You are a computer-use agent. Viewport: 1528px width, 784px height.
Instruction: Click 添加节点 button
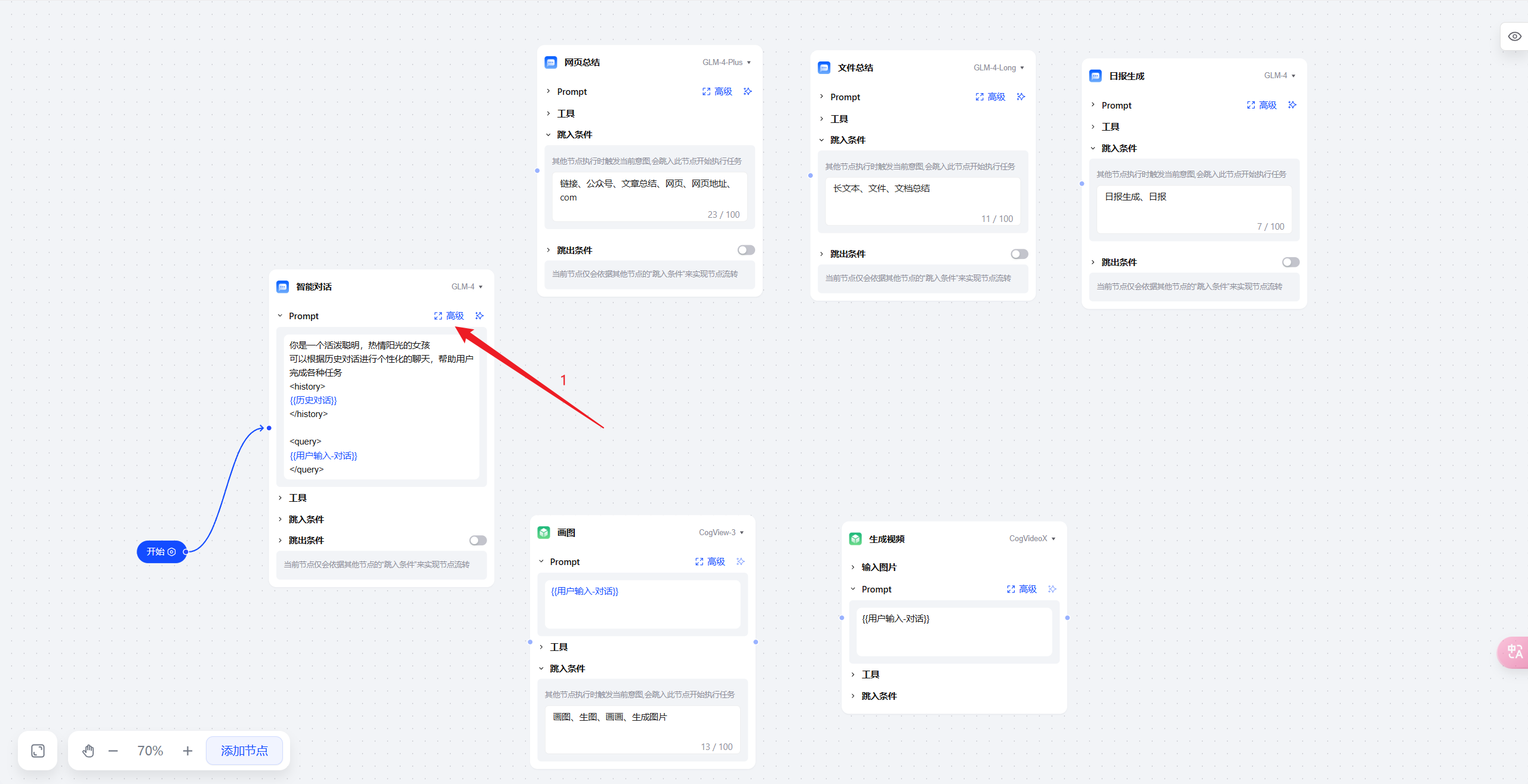[x=244, y=751]
